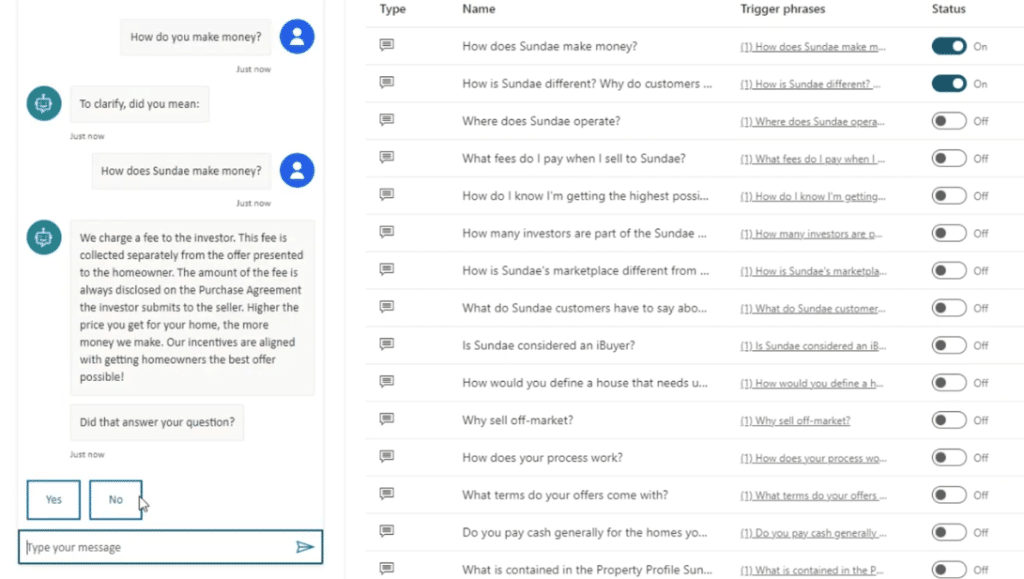
Task: Open the 'How does your process work?' topic name
Action: click(543, 458)
